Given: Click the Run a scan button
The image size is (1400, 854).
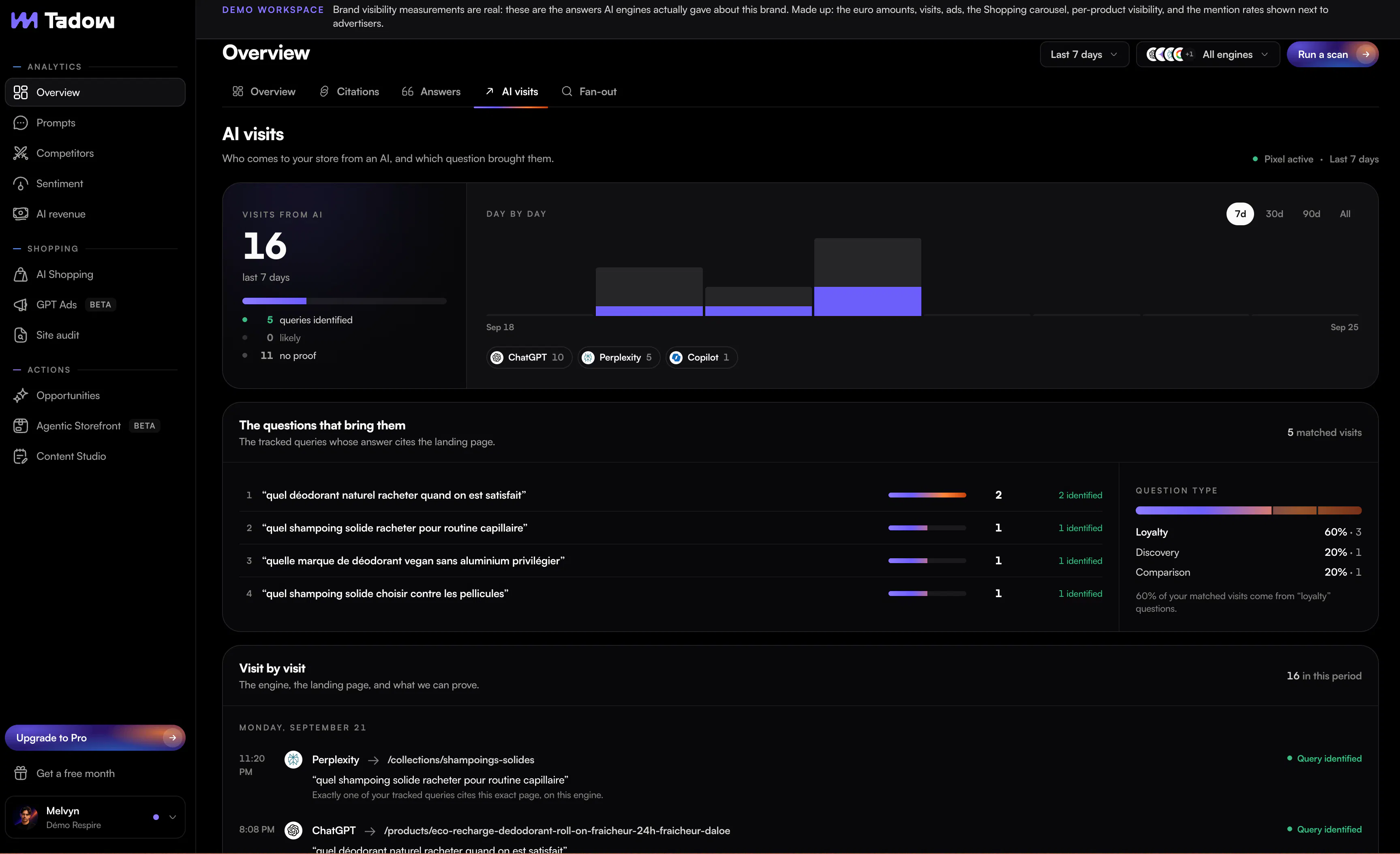Looking at the screenshot, I should click(1332, 55).
